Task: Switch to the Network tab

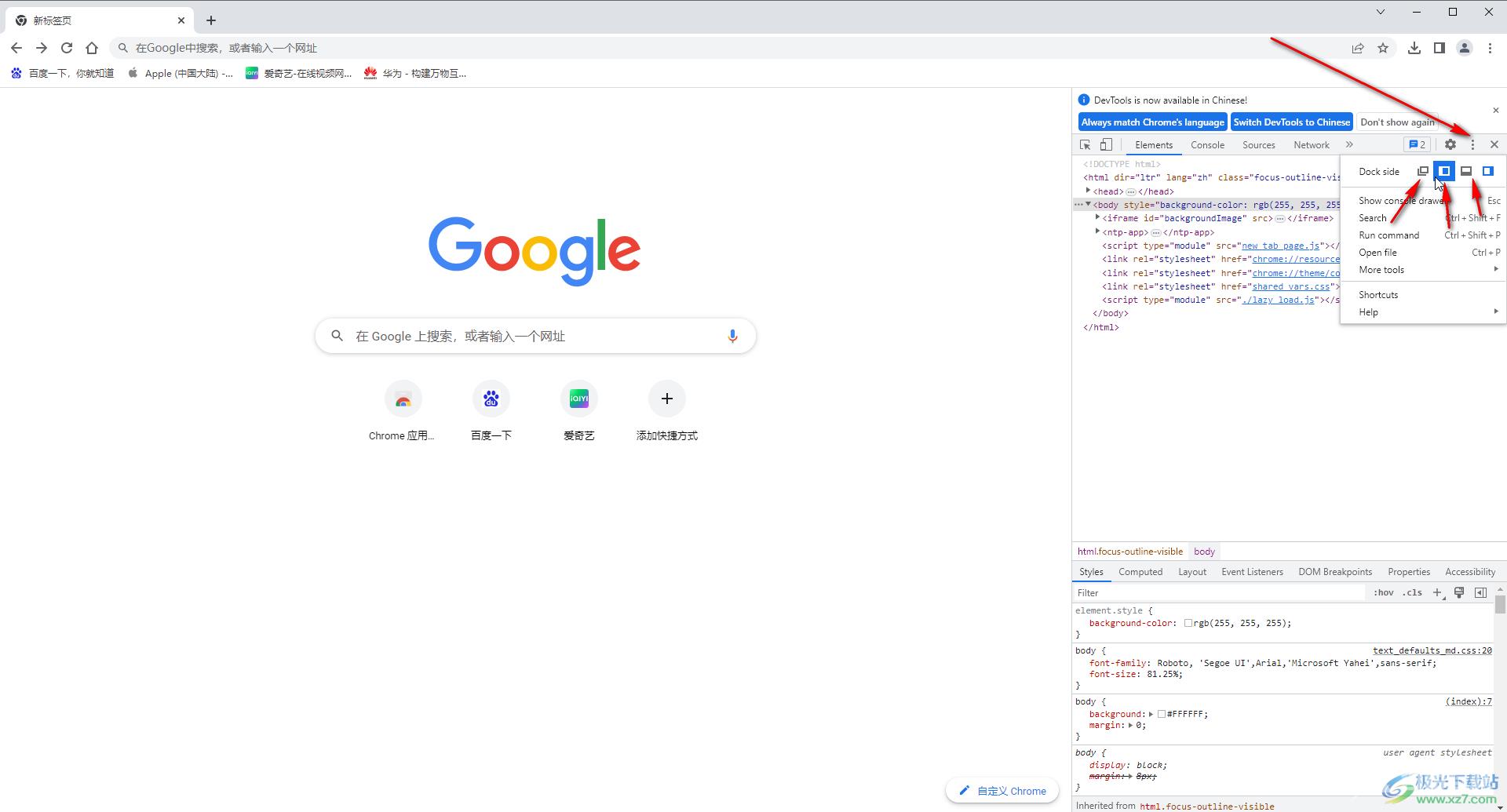Action: (x=1311, y=145)
